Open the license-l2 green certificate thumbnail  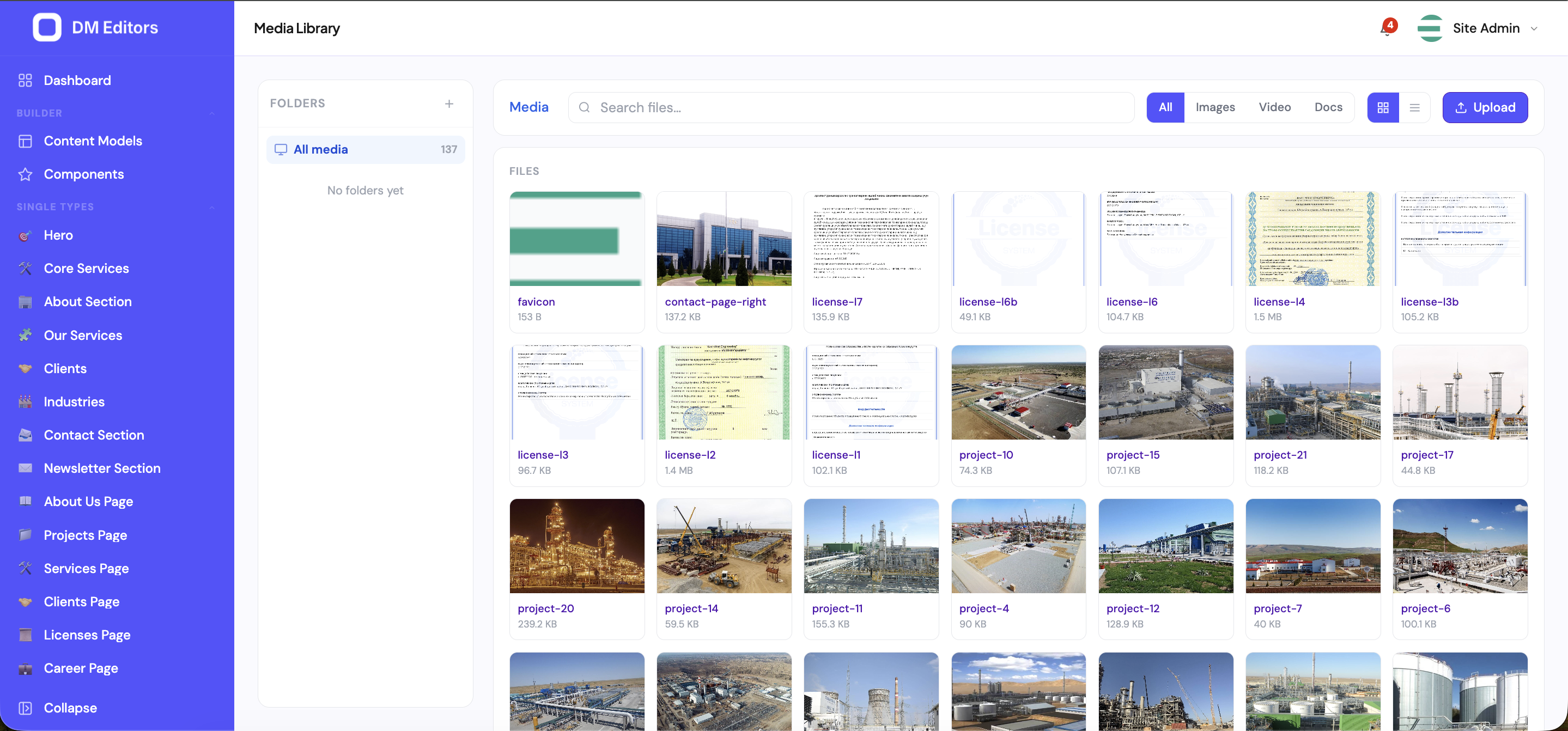[x=724, y=392]
